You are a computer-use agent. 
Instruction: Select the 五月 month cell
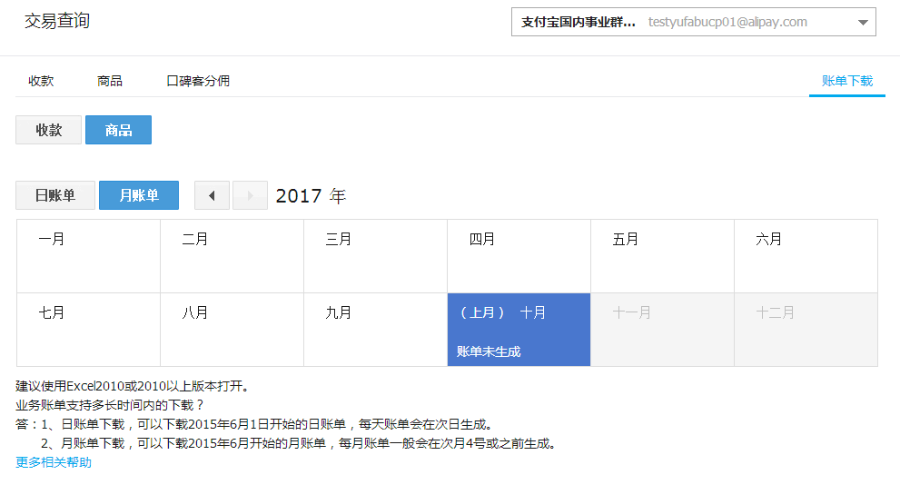(x=662, y=256)
